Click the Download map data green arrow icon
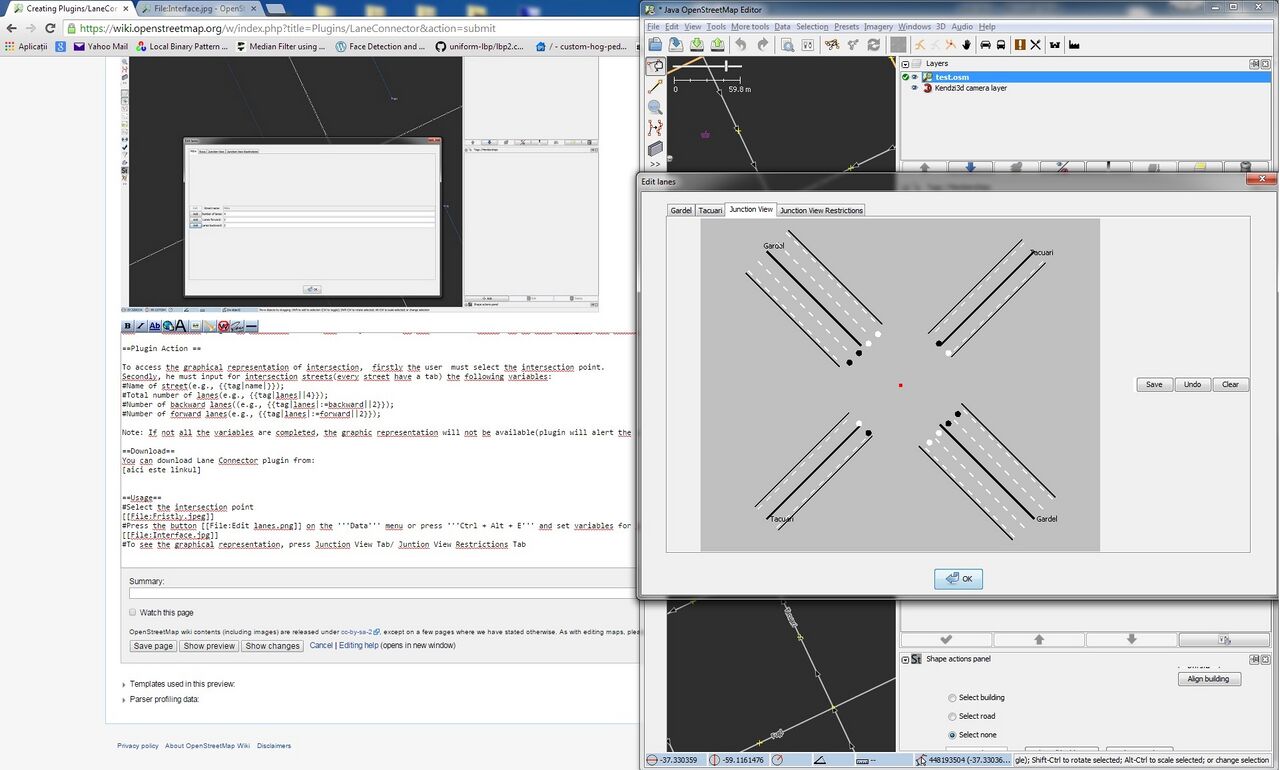 tap(697, 44)
